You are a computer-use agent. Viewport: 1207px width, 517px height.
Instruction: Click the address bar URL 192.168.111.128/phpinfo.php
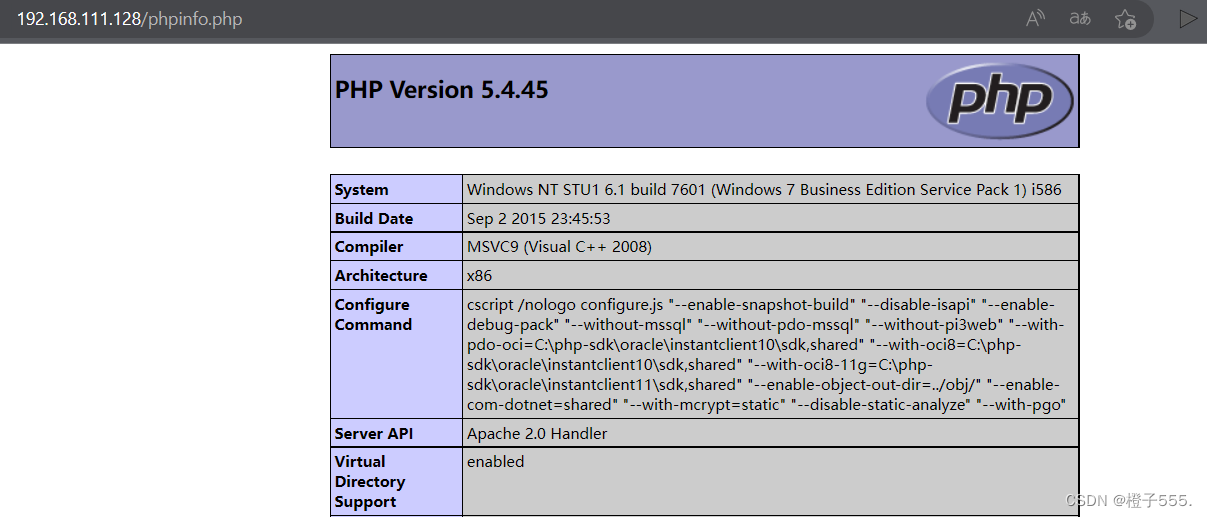pos(130,19)
